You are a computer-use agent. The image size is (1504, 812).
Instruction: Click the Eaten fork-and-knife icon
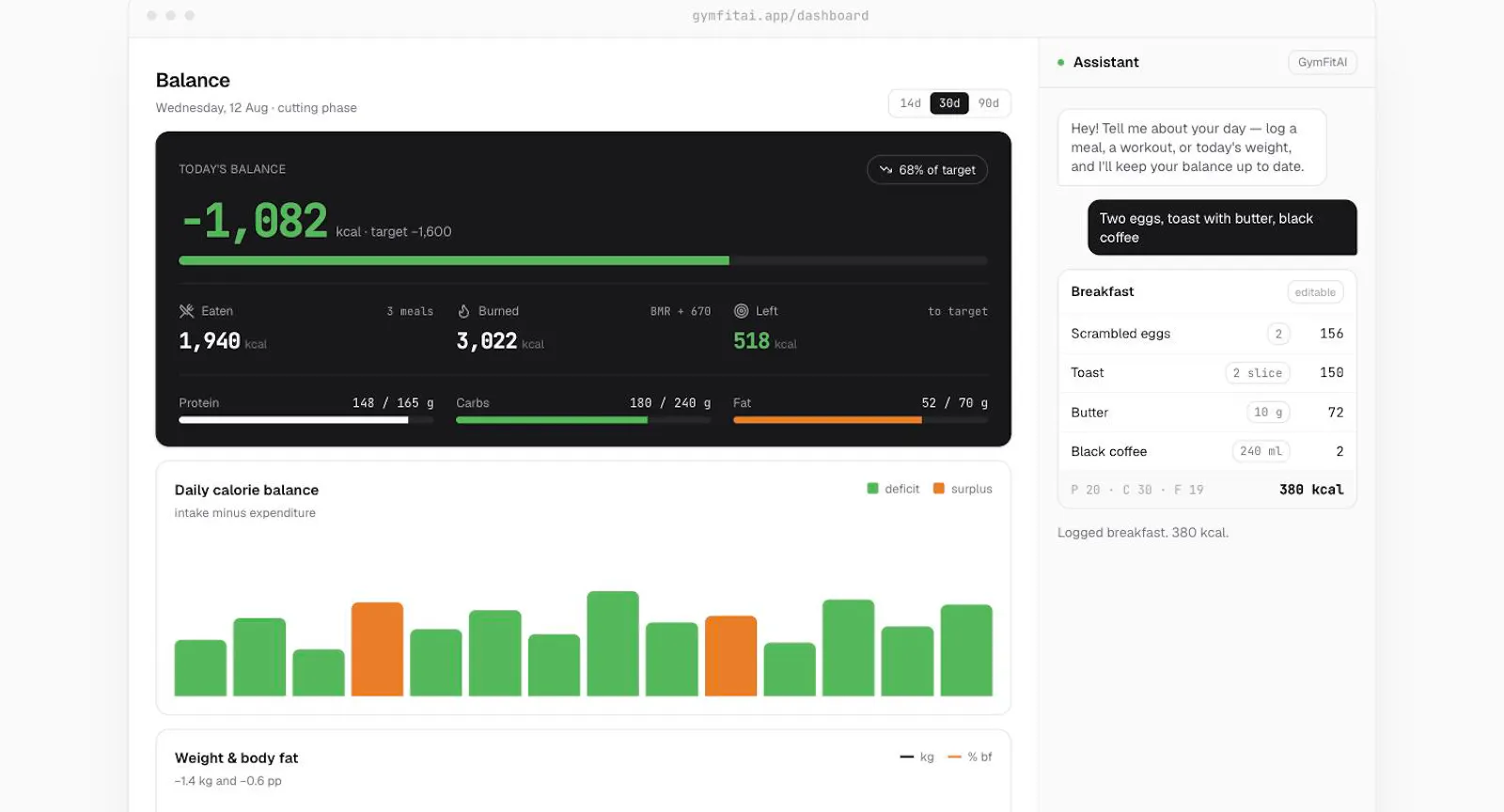186,311
